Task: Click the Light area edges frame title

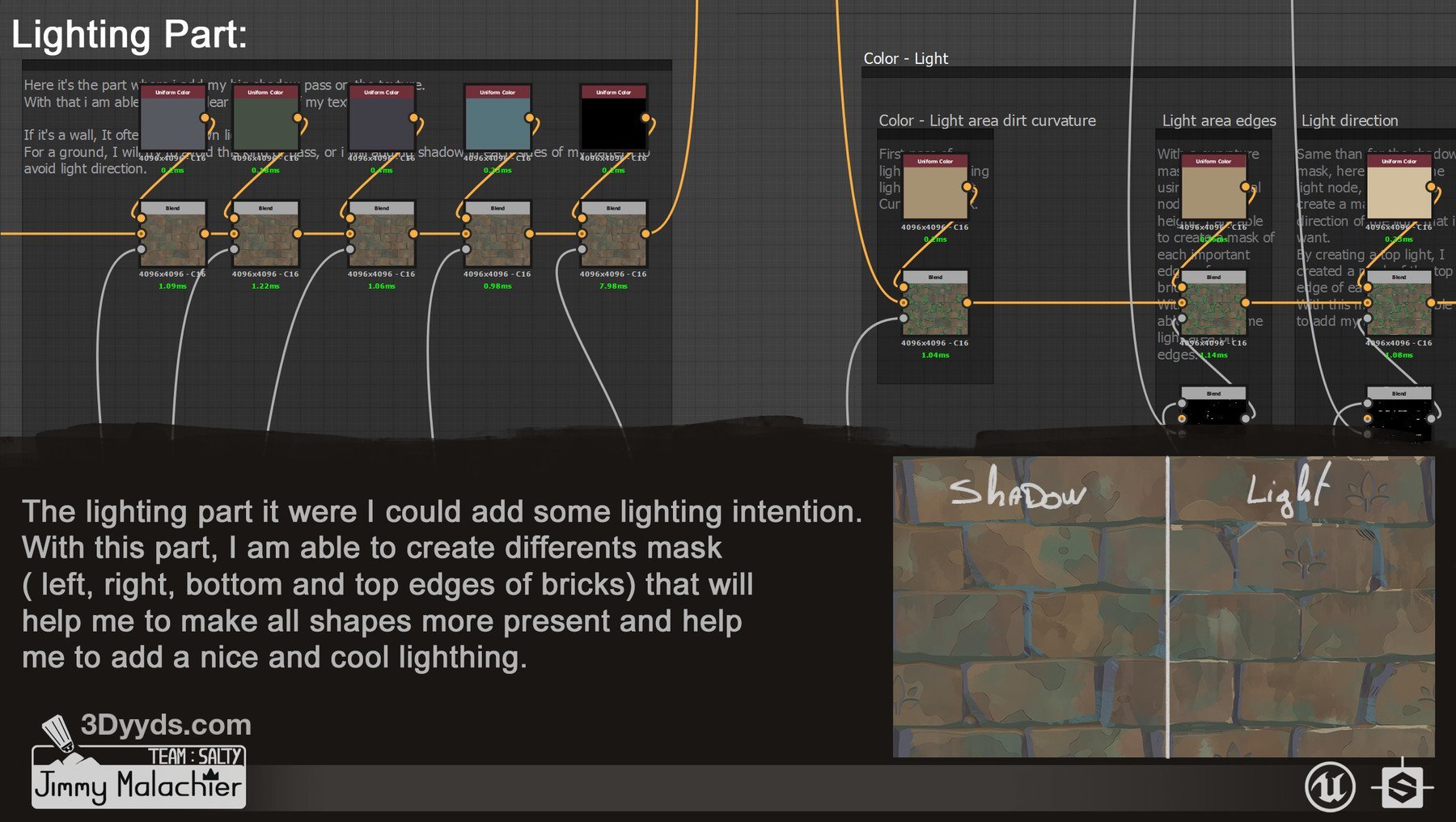Action: click(1219, 121)
